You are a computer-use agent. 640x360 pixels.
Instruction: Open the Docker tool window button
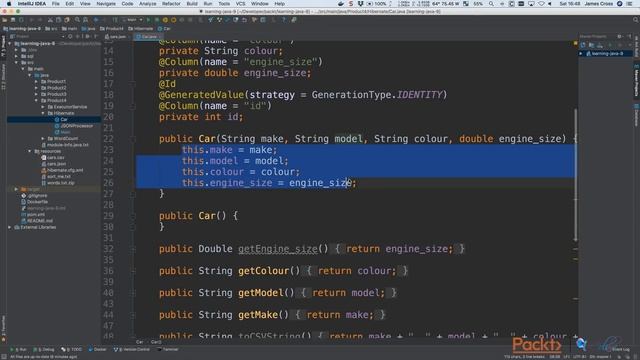click(x=97, y=349)
